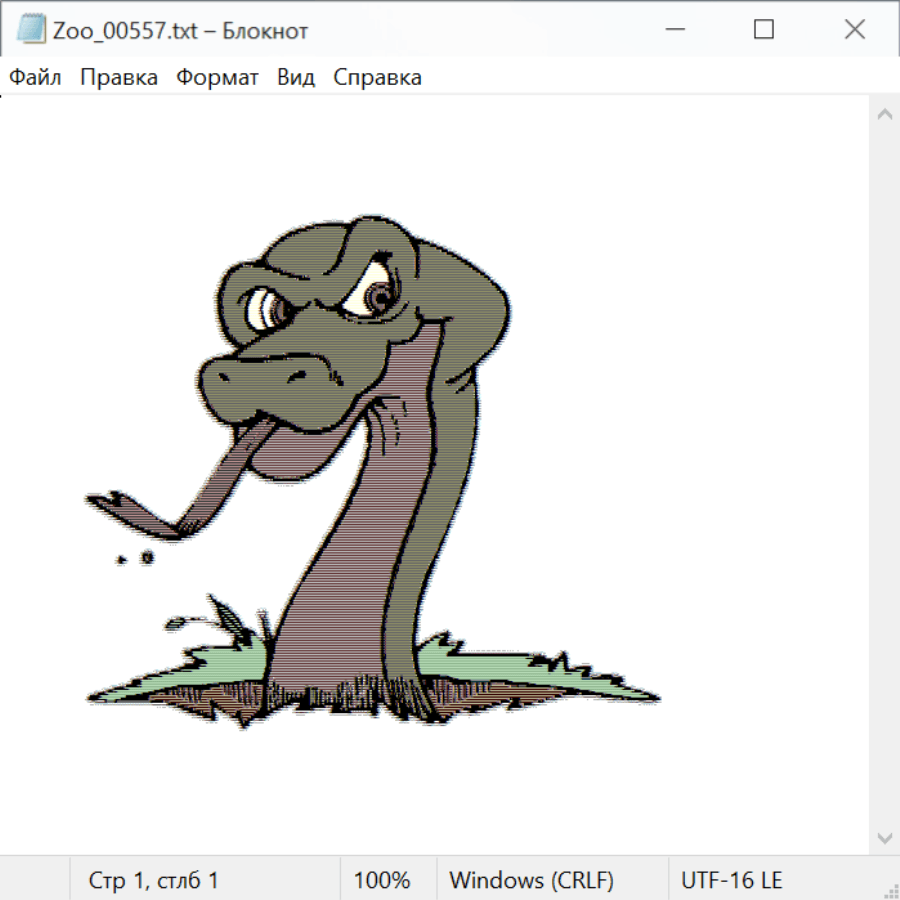Viewport: 900px width, 900px height.
Task: Open the Правка menu
Action: tap(119, 78)
